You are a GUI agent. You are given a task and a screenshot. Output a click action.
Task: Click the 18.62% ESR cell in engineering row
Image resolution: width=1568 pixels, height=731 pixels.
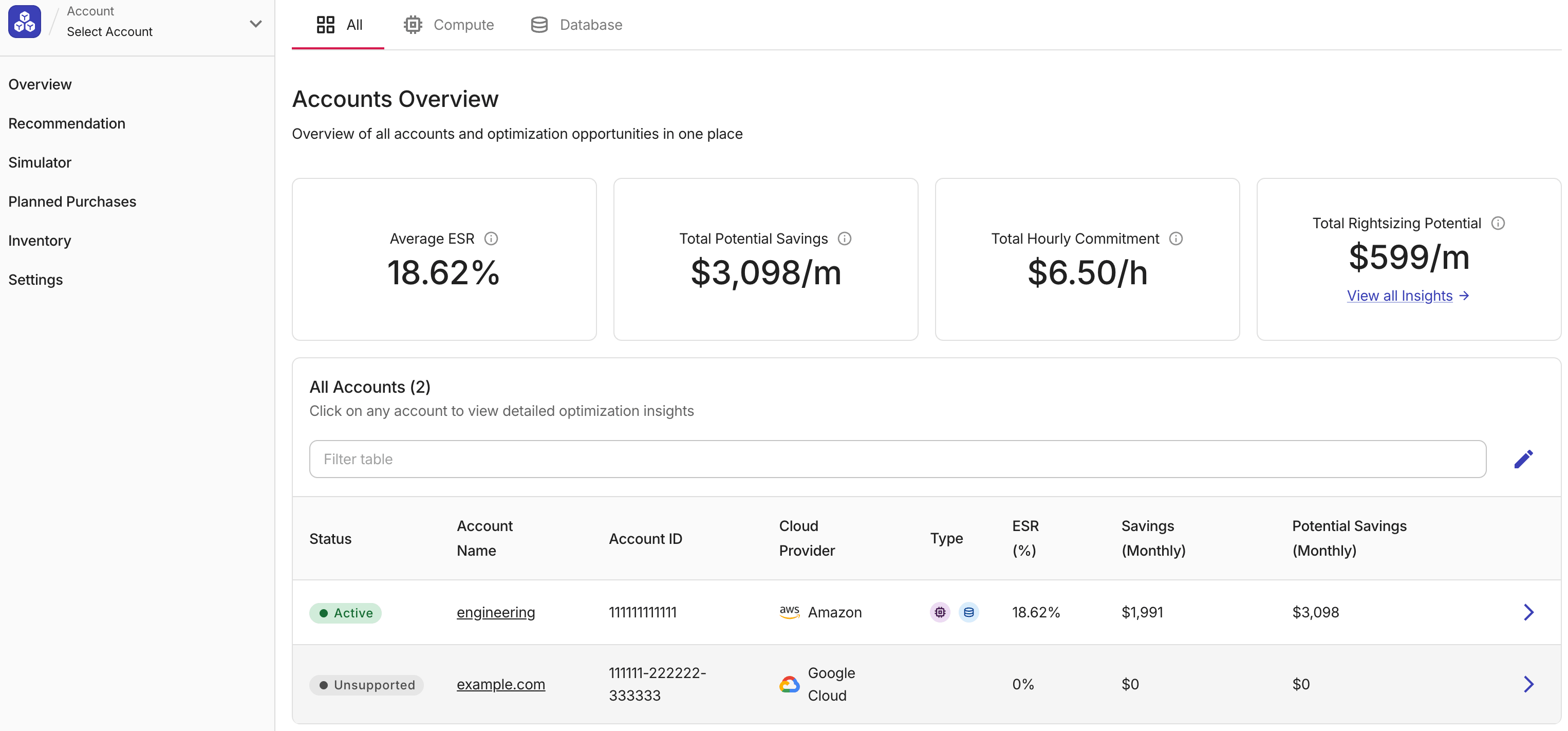[x=1036, y=612]
